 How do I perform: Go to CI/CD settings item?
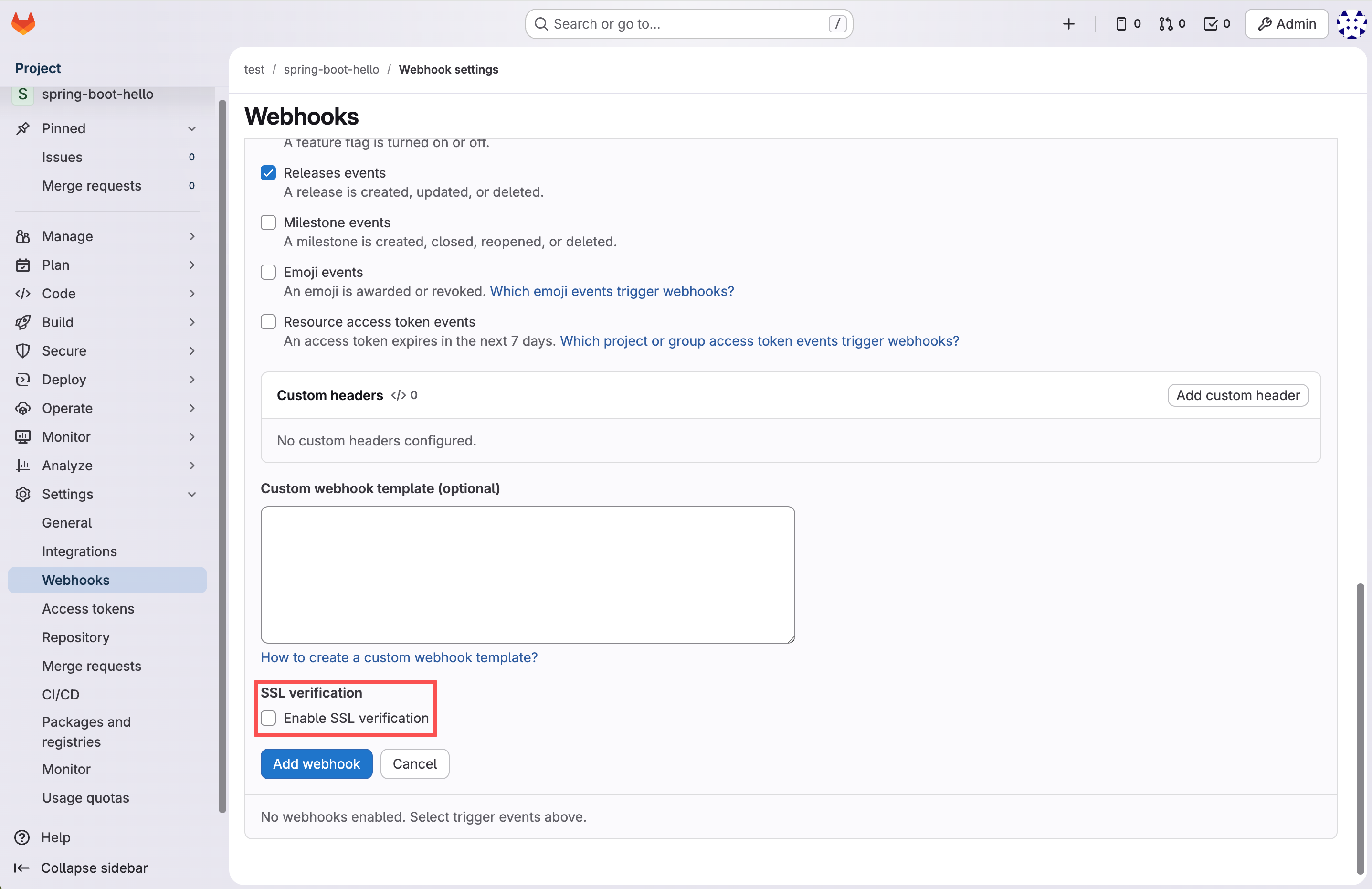coord(61,694)
